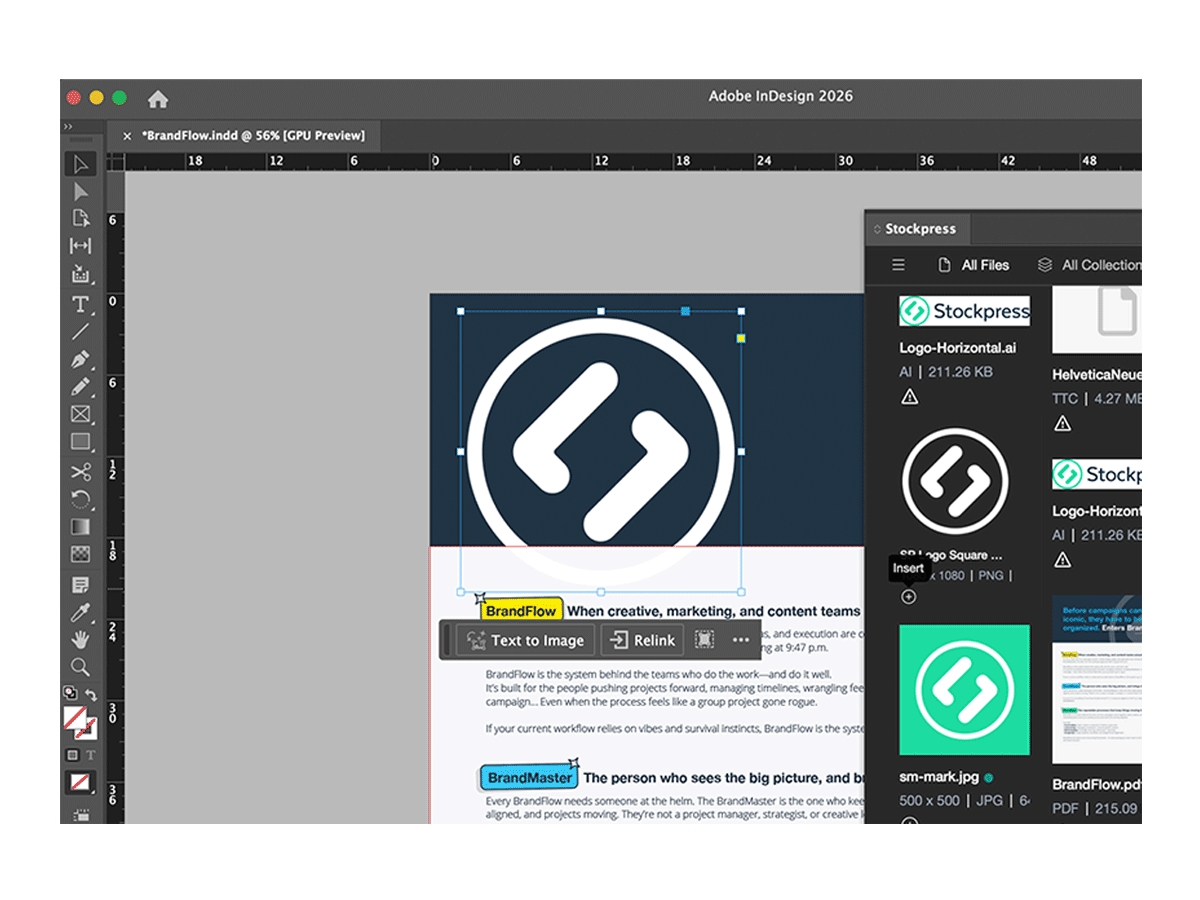Screen dimensions: 1200x900
Task: Click the frame fitting icon in taskbar
Action: pyautogui.click(x=705, y=640)
